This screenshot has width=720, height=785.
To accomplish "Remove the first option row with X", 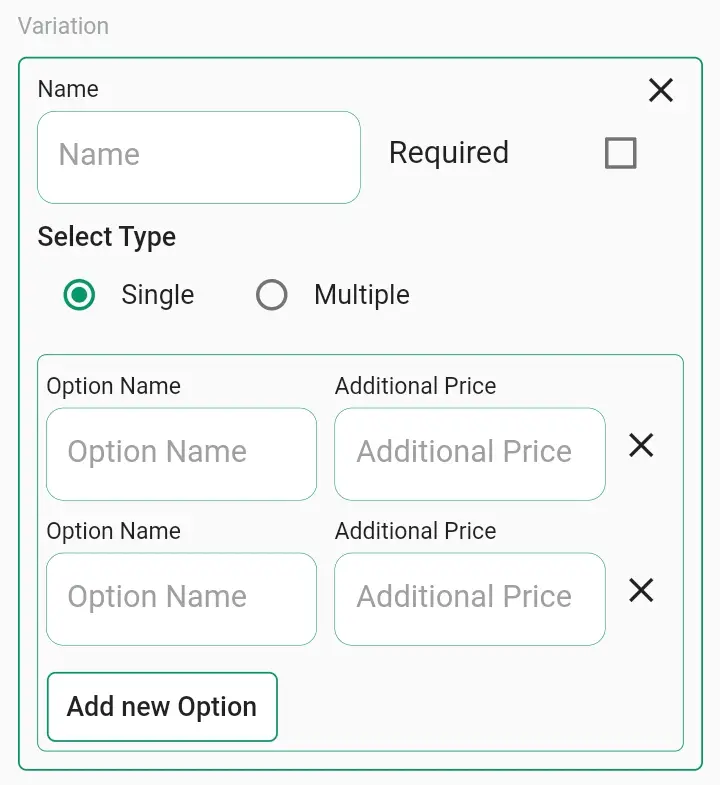I will (x=641, y=445).
